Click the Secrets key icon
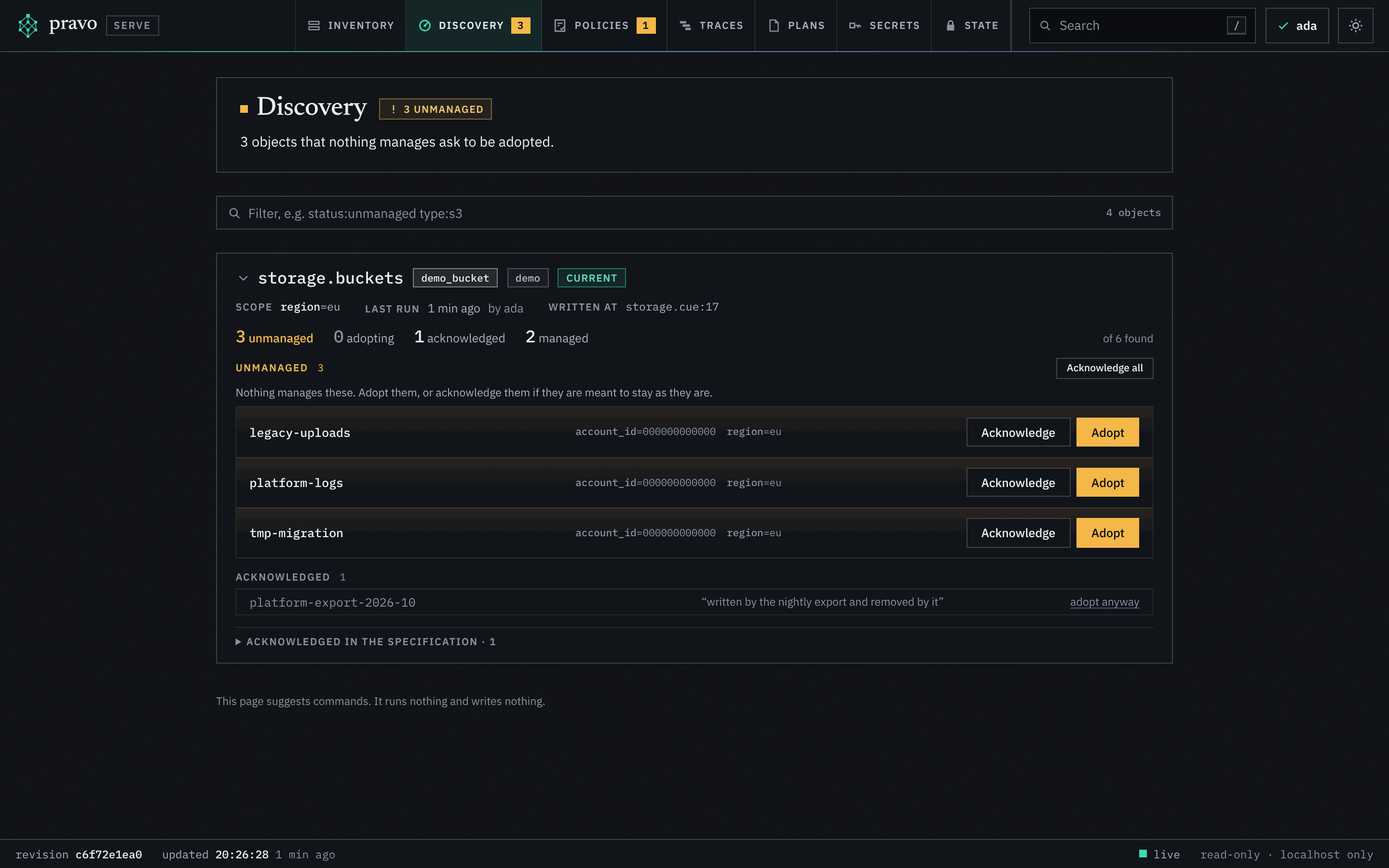This screenshot has height=868, width=1389. 855,25
